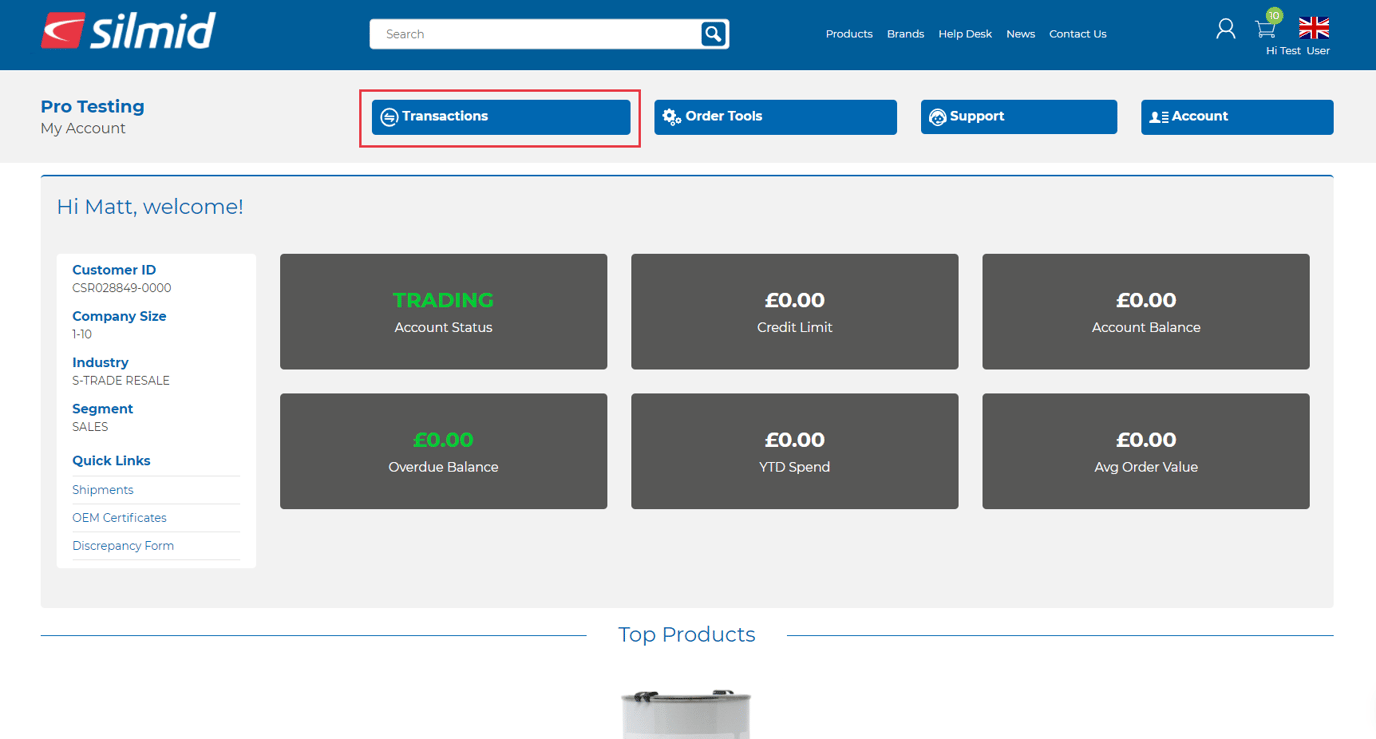Click the Pro Testing heading
The width and height of the screenshot is (1376, 739).
tap(92, 106)
